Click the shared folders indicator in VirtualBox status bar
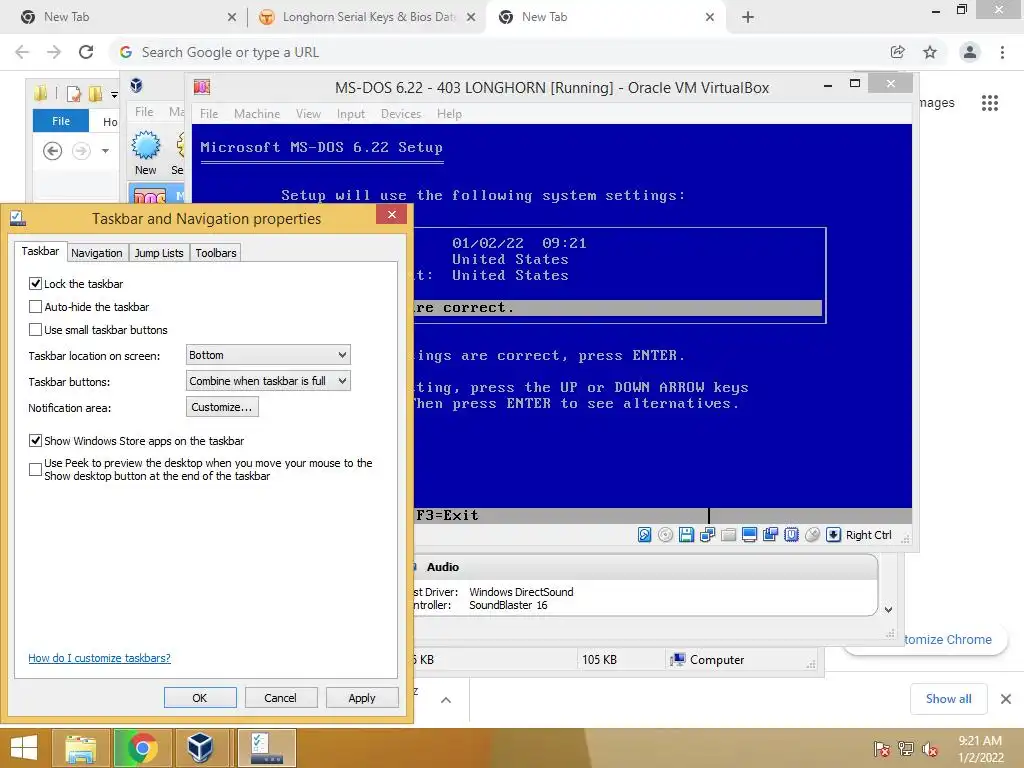This screenshot has height=768, width=1024. pos(728,535)
